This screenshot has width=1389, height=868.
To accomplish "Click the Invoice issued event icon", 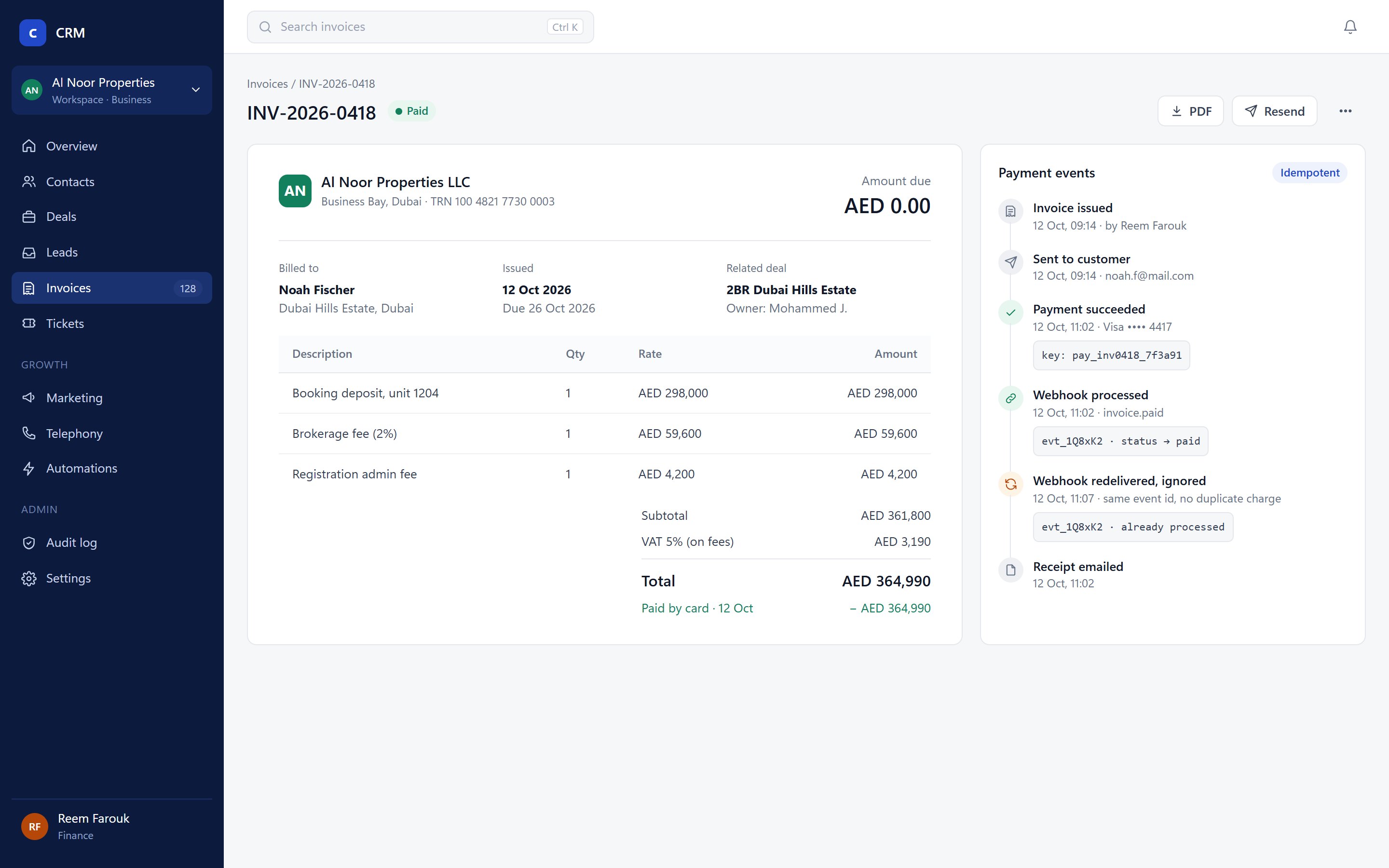I will [1011, 211].
